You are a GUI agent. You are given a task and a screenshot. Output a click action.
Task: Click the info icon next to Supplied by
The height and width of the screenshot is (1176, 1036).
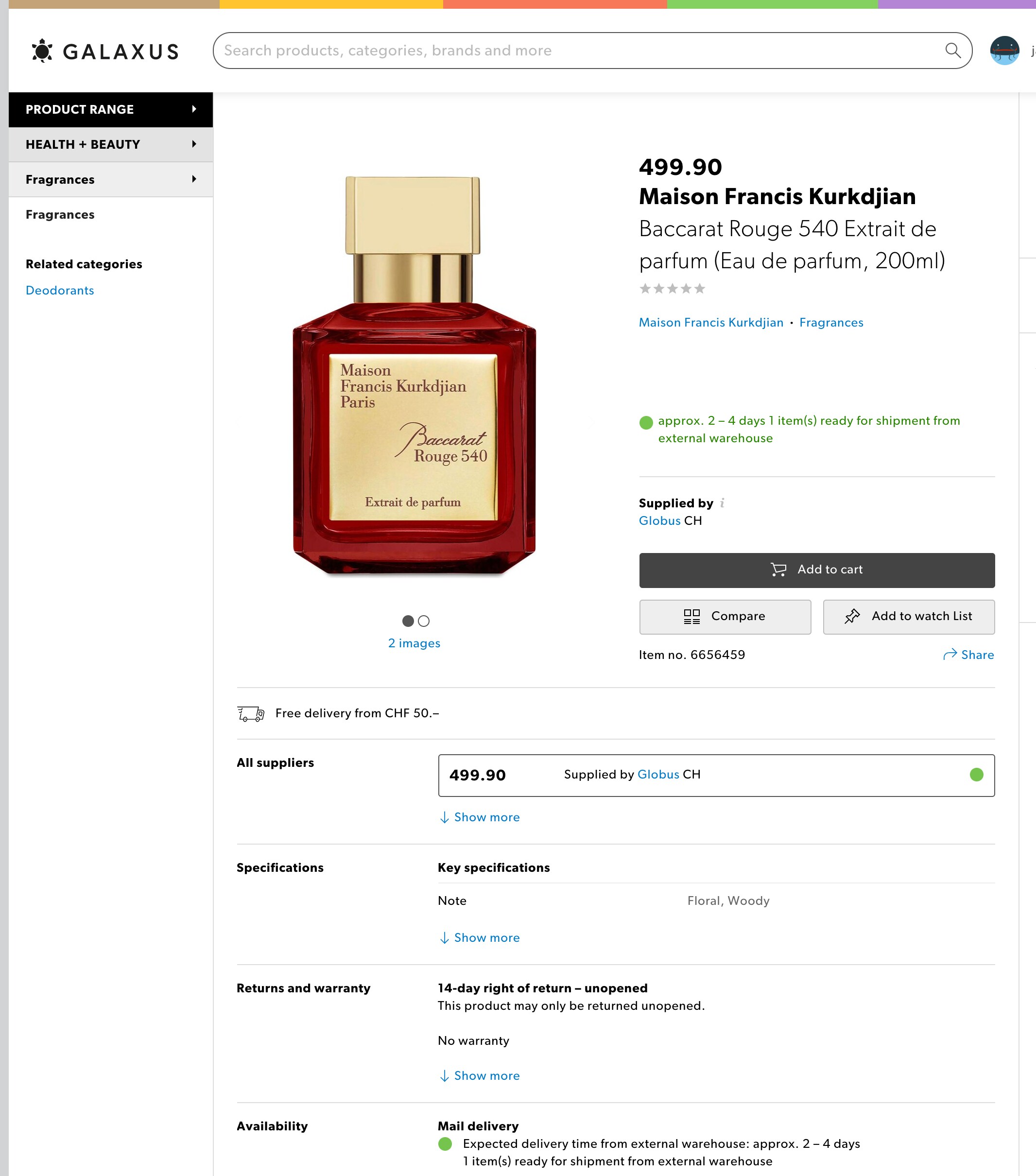click(x=722, y=503)
